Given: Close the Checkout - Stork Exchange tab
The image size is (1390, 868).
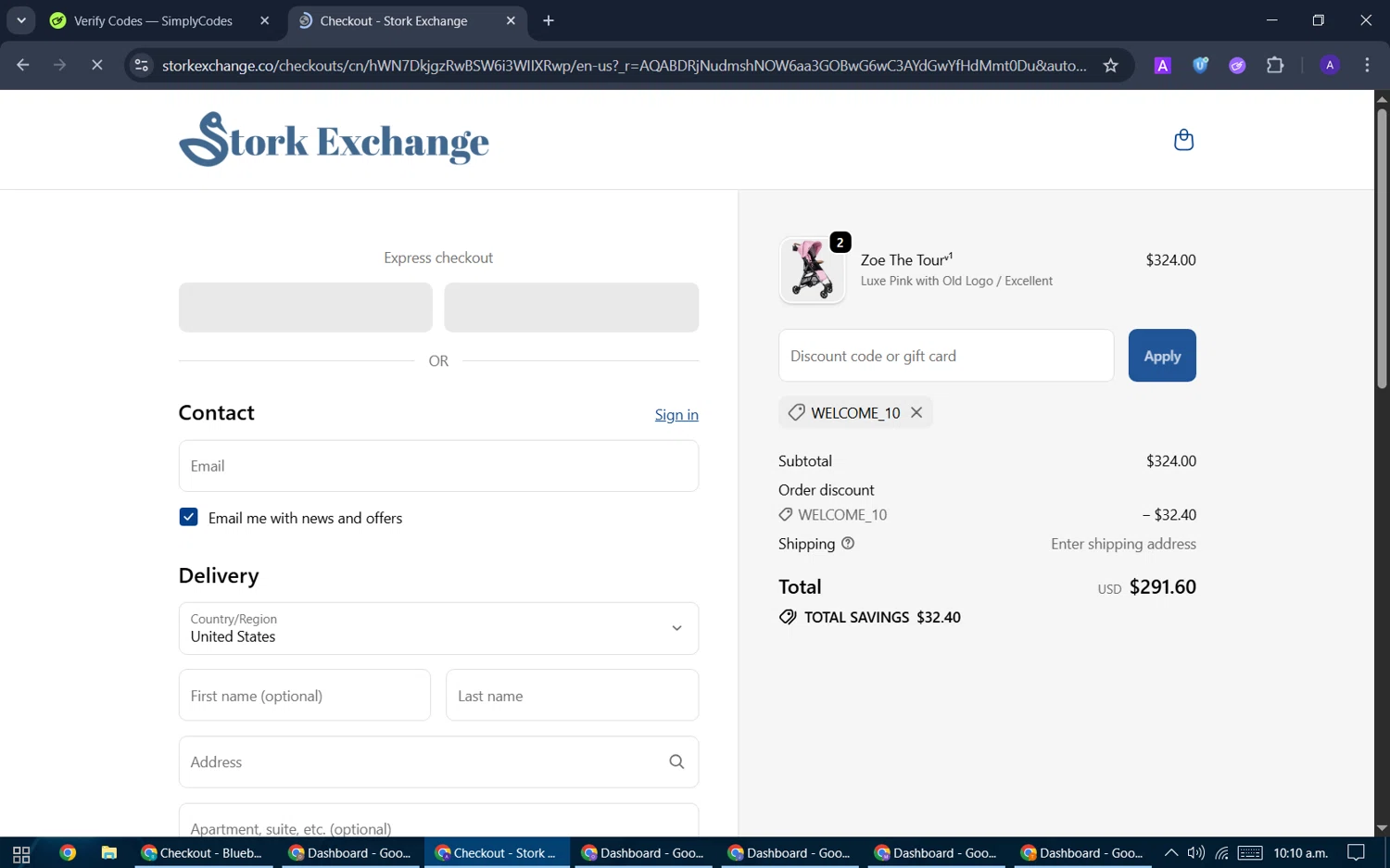Looking at the screenshot, I should click(x=511, y=20).
